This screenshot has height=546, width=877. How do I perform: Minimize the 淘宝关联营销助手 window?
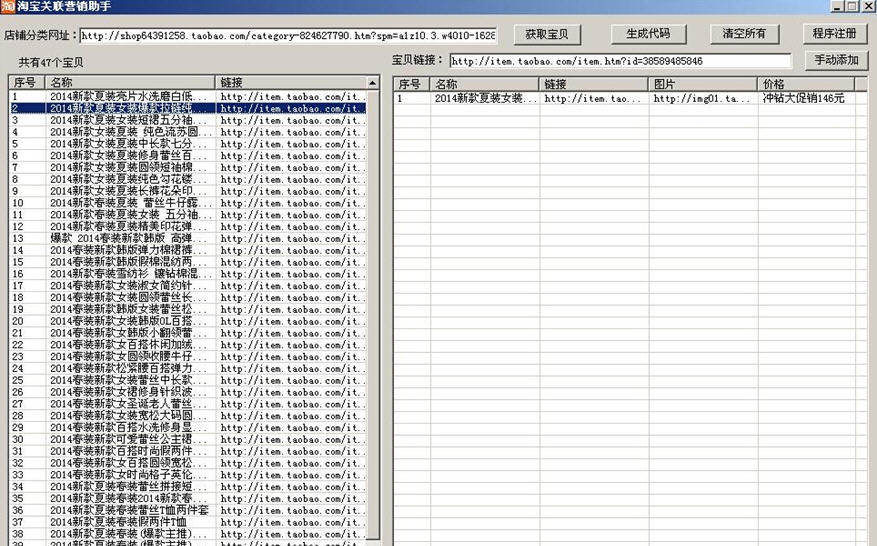pyautogui.click(x=837, y=6)
